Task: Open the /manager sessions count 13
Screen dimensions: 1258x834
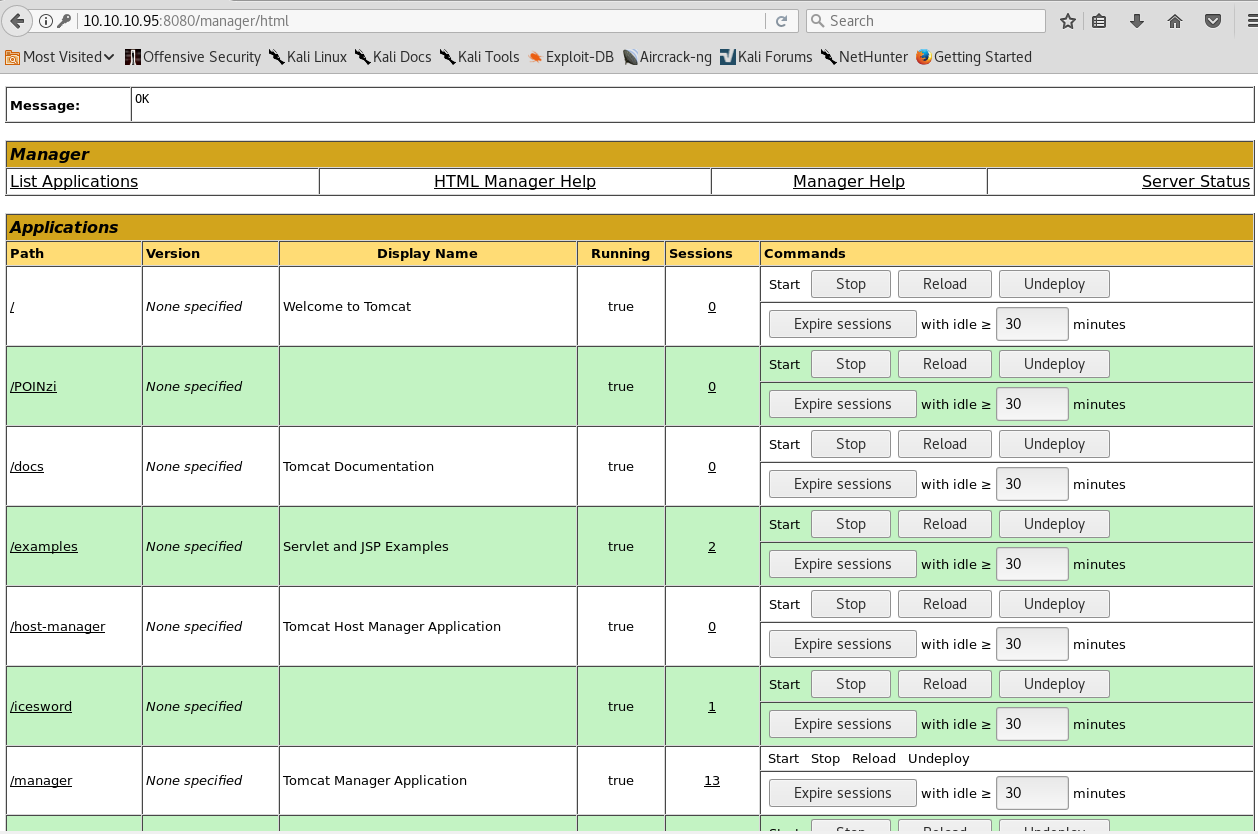Action: [711, 781]
